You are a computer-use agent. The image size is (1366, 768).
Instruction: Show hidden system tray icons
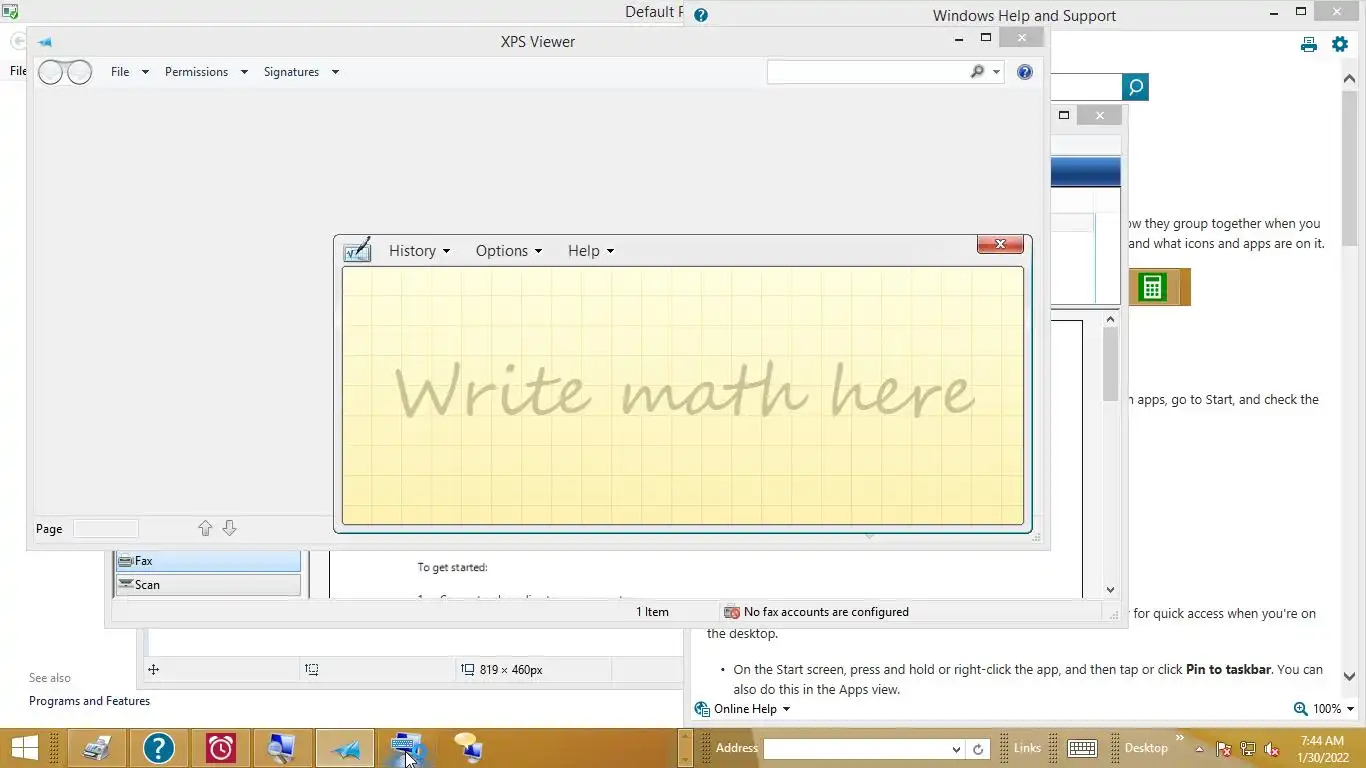coord(1200,749)
